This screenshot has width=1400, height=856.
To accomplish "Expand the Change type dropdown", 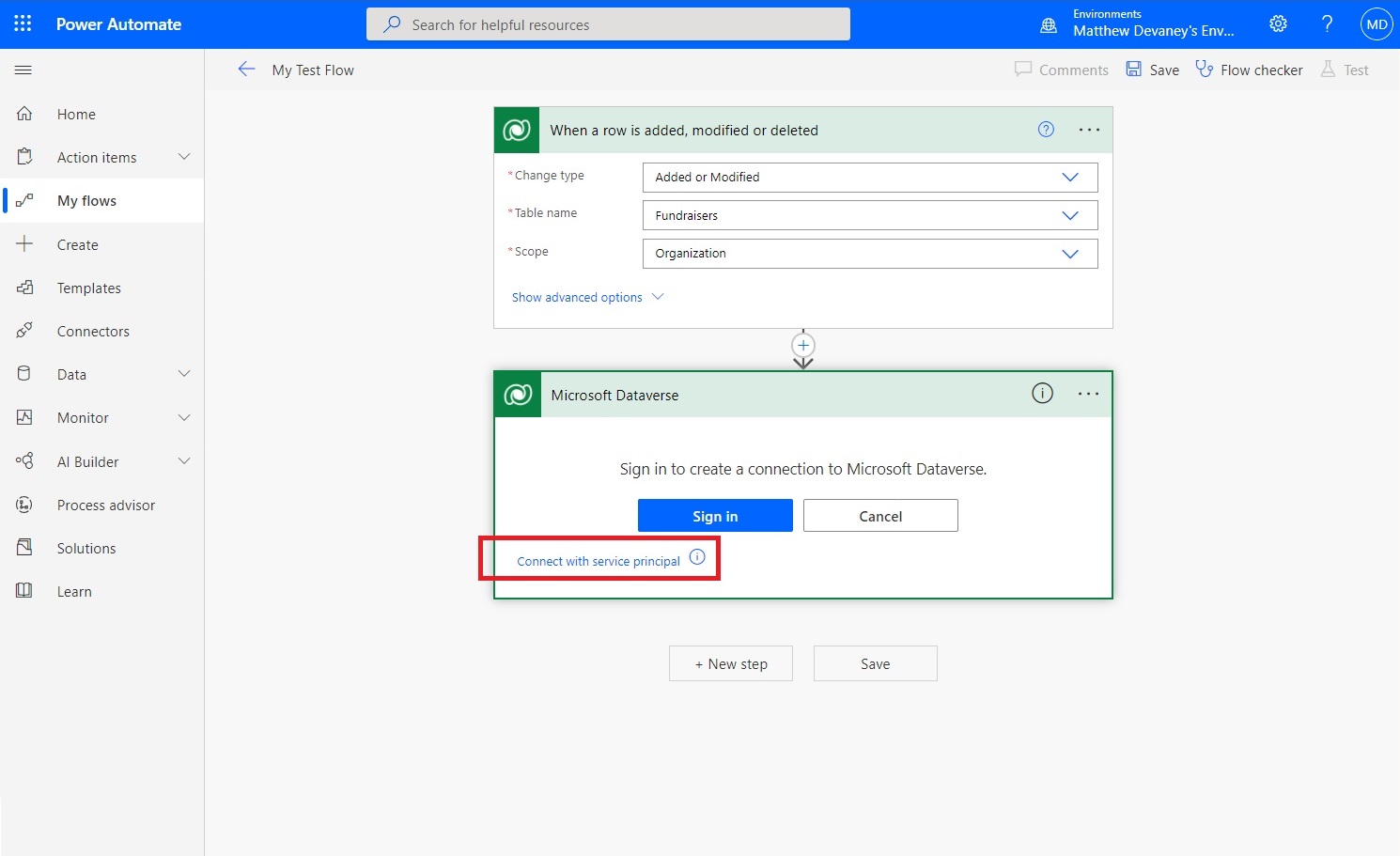I will tap(1069, 177).
